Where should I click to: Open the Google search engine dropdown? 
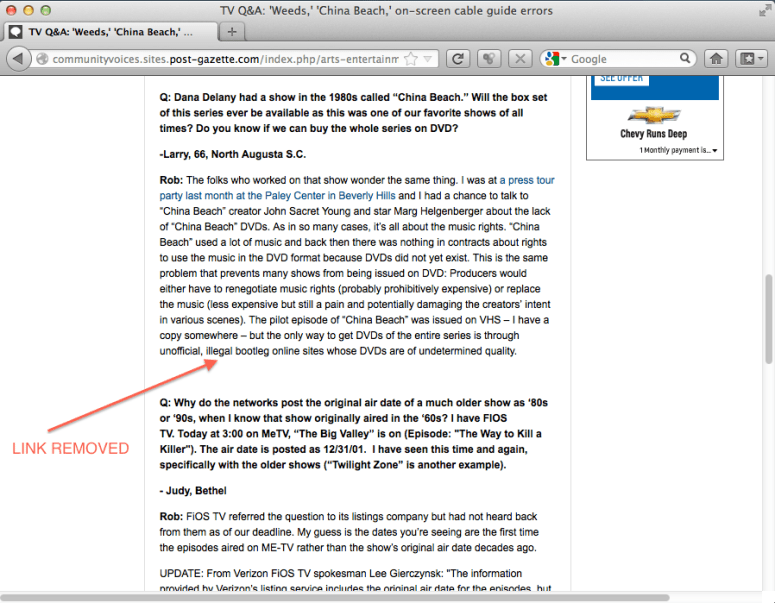(x=555, y=59)
